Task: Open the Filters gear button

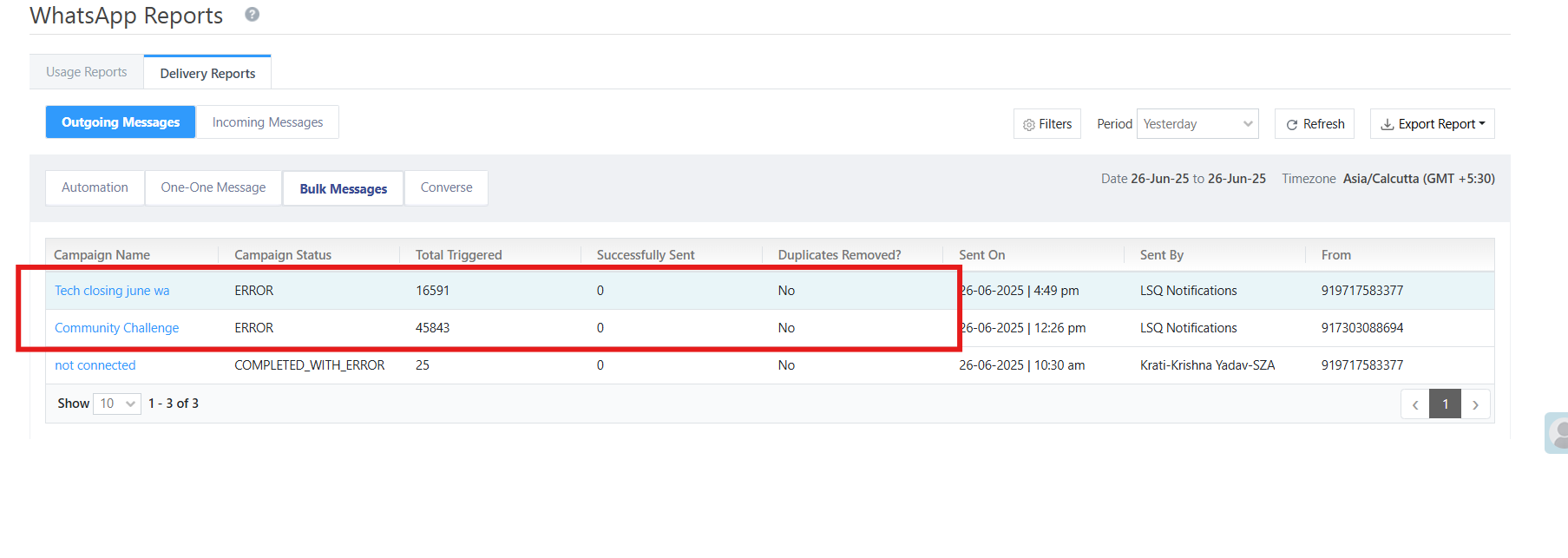Action: 1046,124
